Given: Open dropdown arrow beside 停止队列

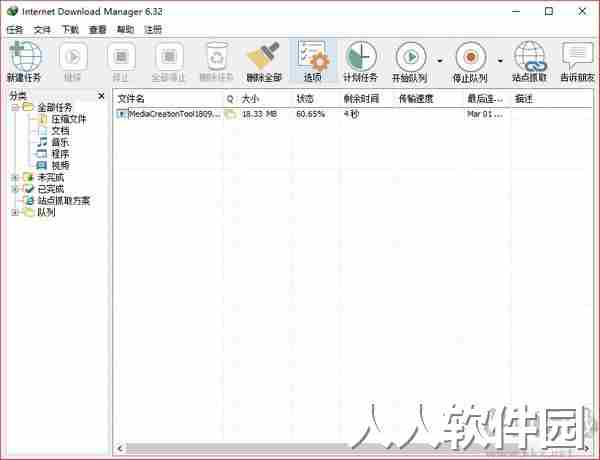Looking at the screenshot, I should coord(500,61).
